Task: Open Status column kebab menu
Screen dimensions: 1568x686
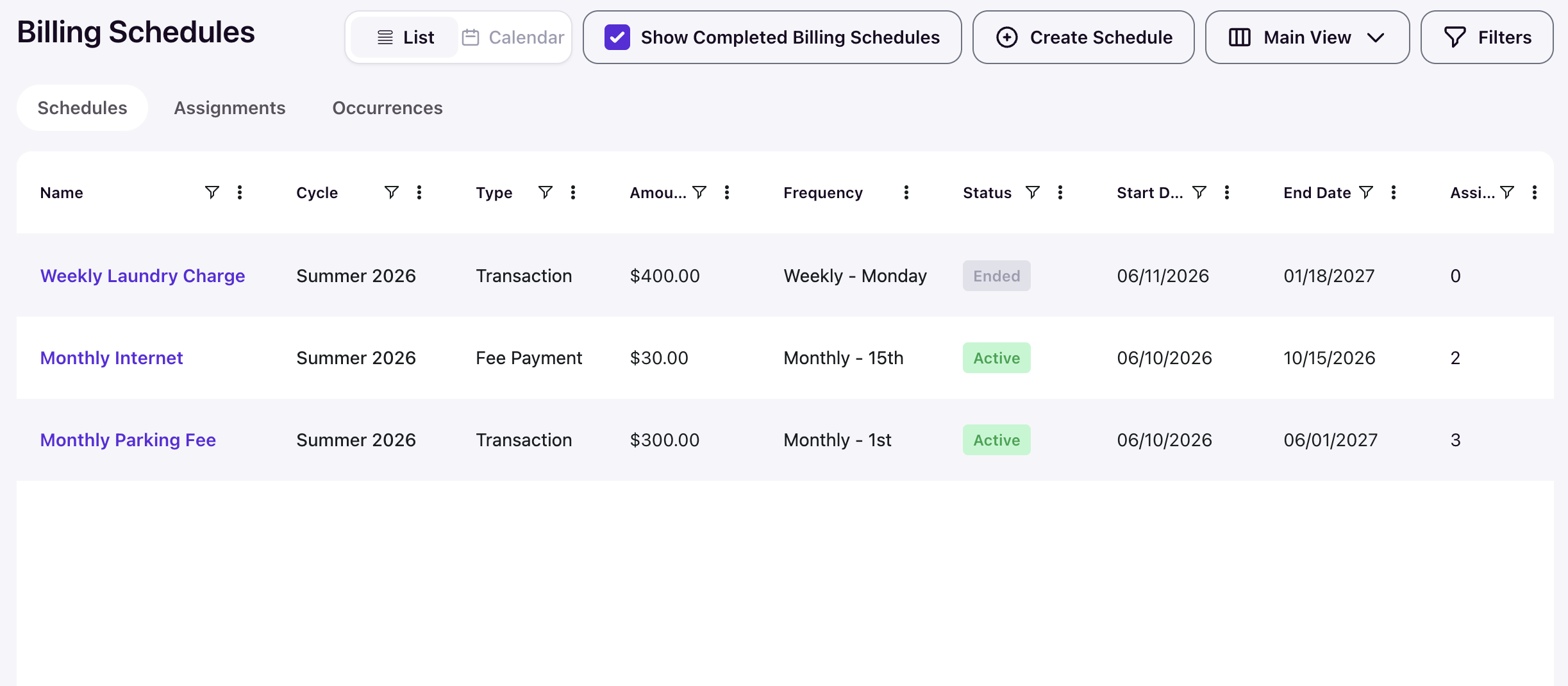Action: [1060, 192]
